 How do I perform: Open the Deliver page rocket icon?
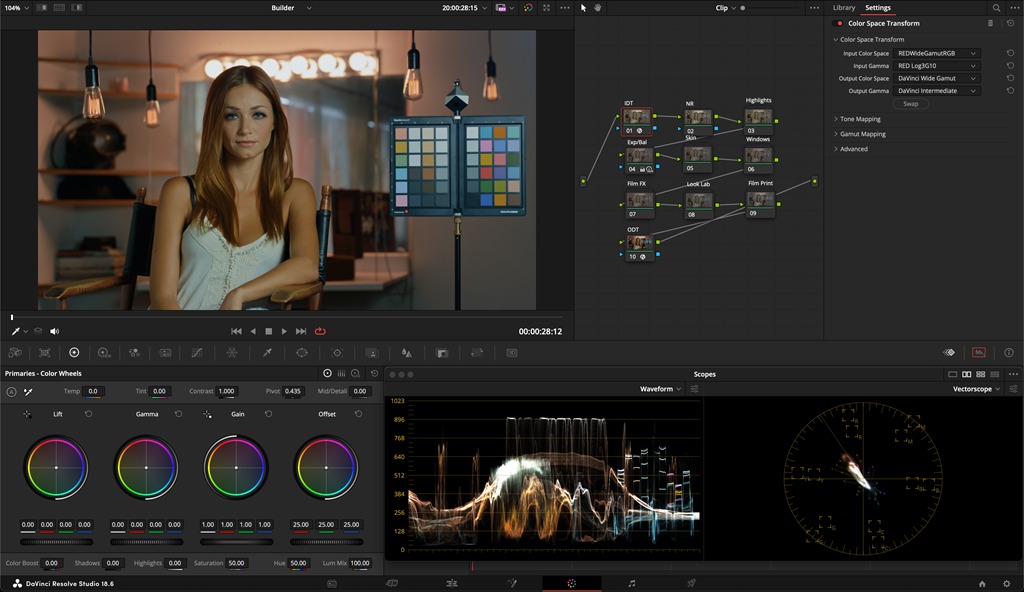pyautogui.click(x=691, y=582)
